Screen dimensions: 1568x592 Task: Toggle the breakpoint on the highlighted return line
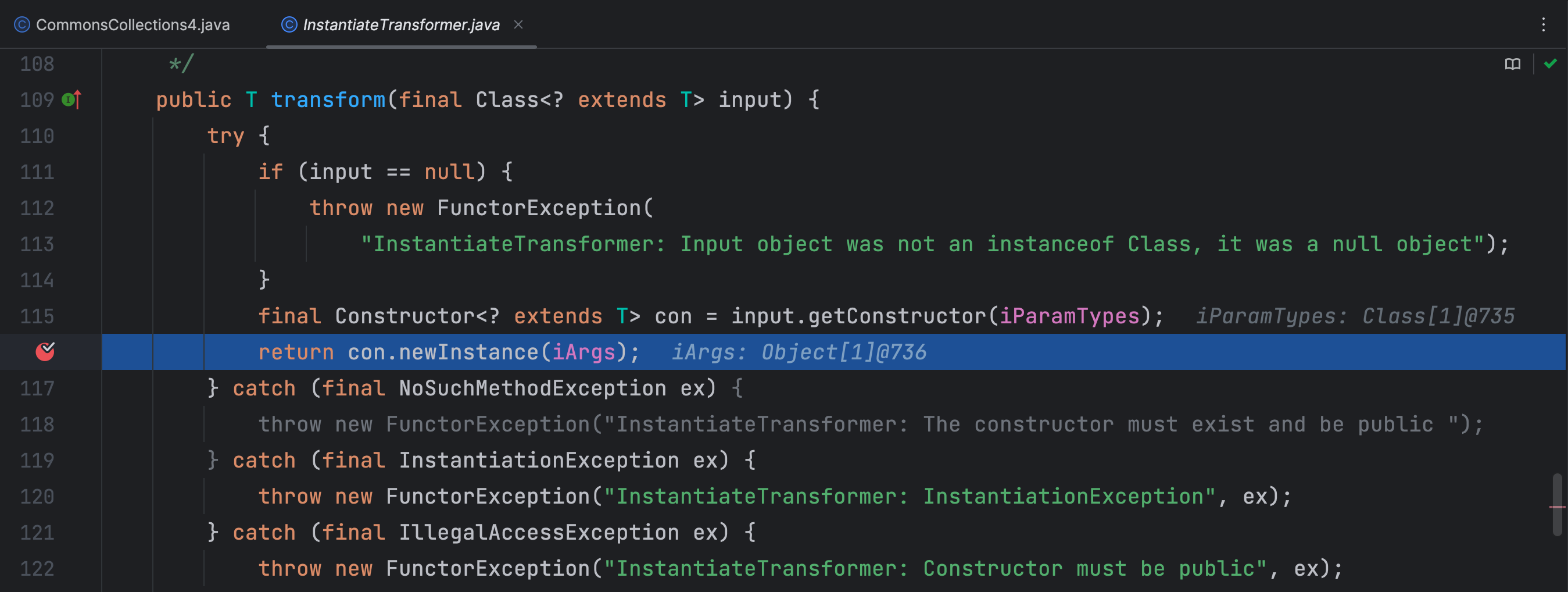click(x=45, y=351)
